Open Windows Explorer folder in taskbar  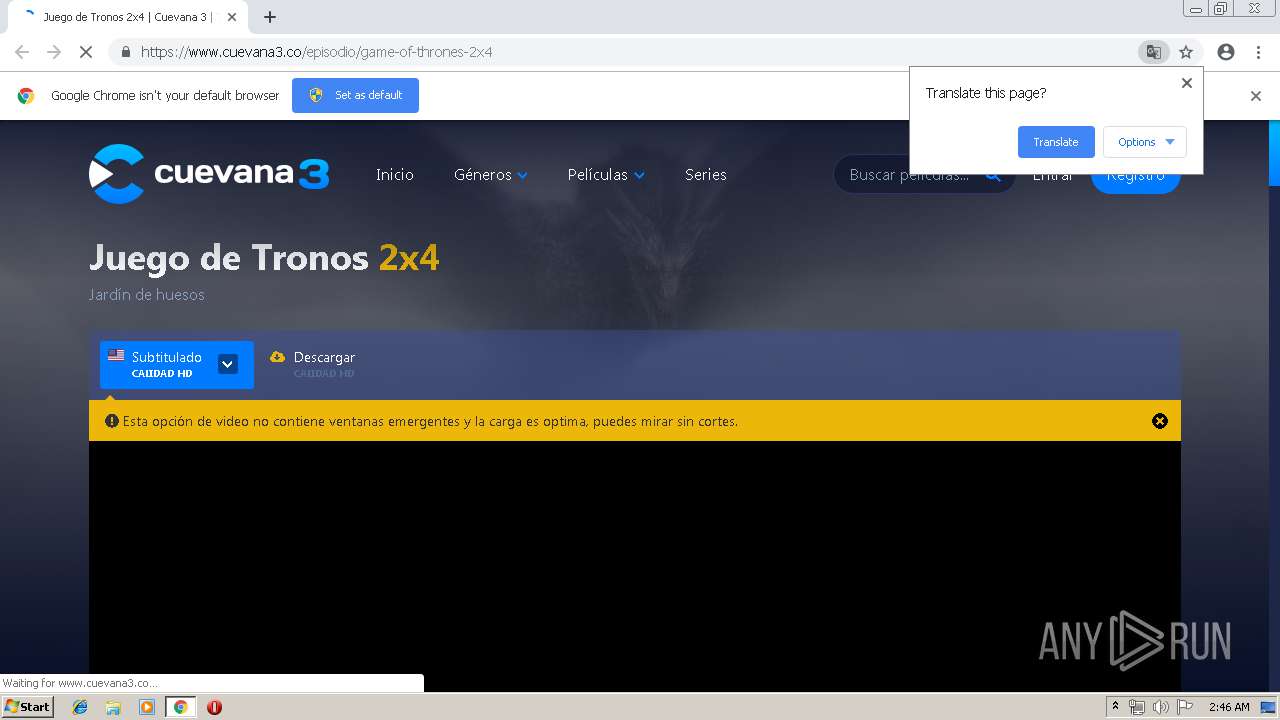pos(113,707)
